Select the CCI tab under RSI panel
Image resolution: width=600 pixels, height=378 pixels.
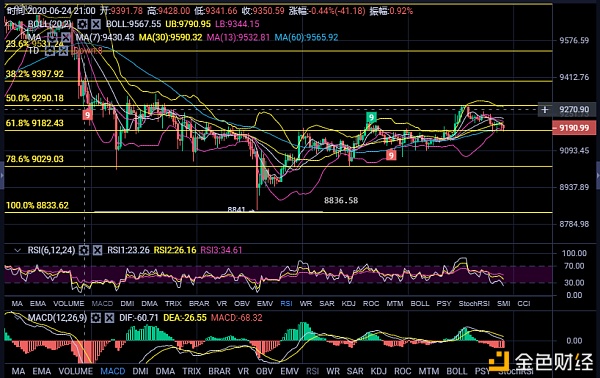[524, 303]
